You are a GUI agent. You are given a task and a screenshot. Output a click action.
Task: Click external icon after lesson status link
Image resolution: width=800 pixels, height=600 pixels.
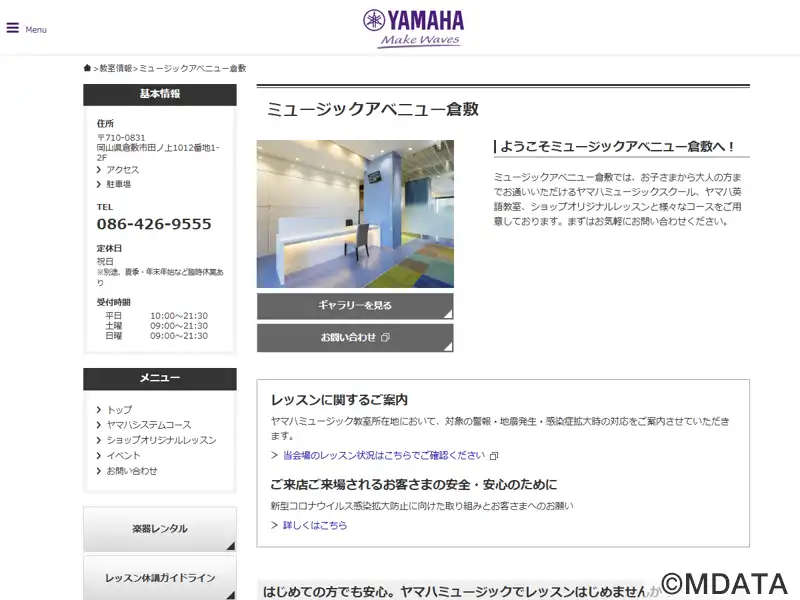(493, 456)
